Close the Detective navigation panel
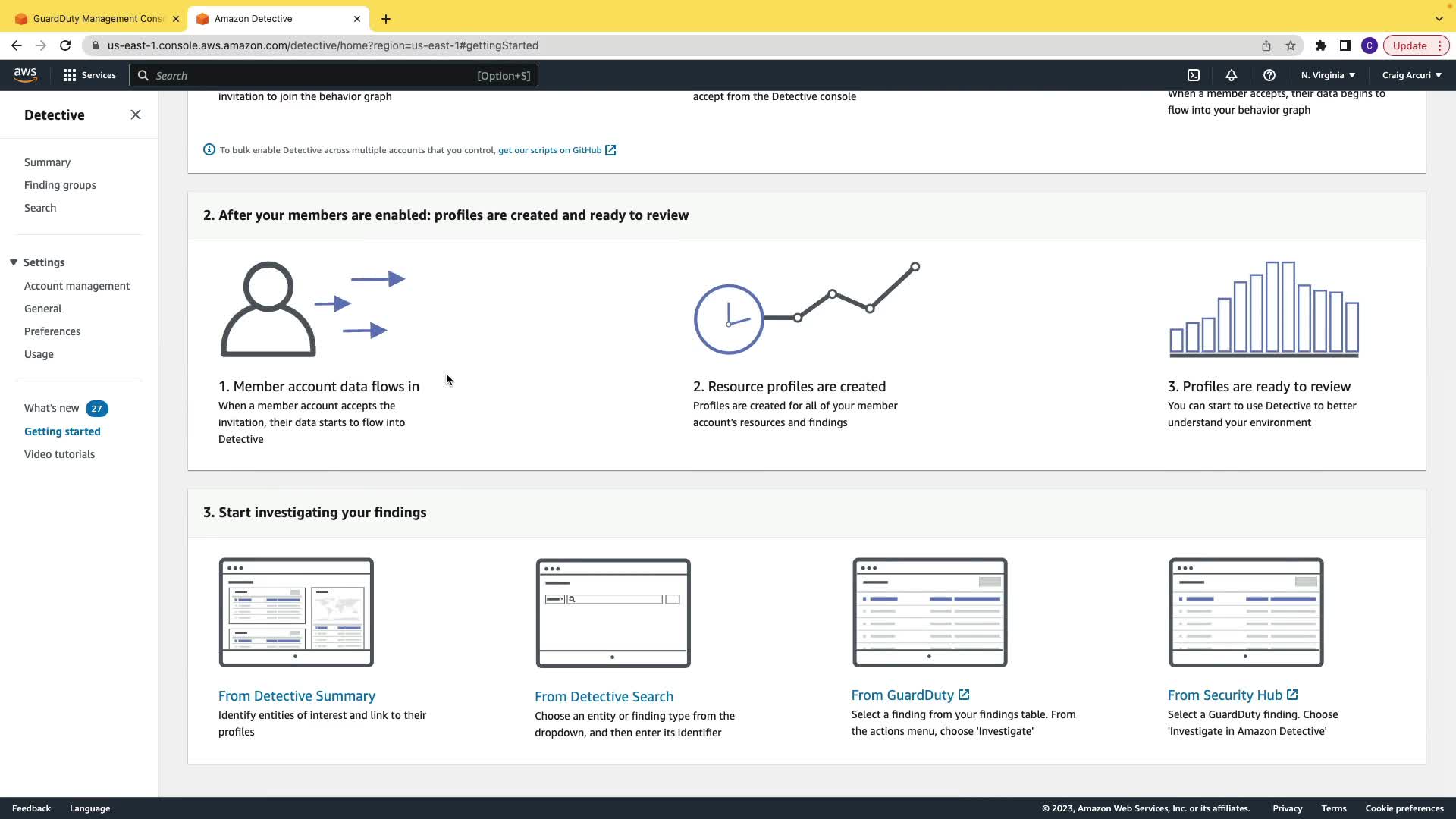Viewport: 1456px width, 819px height. point(136,115)
